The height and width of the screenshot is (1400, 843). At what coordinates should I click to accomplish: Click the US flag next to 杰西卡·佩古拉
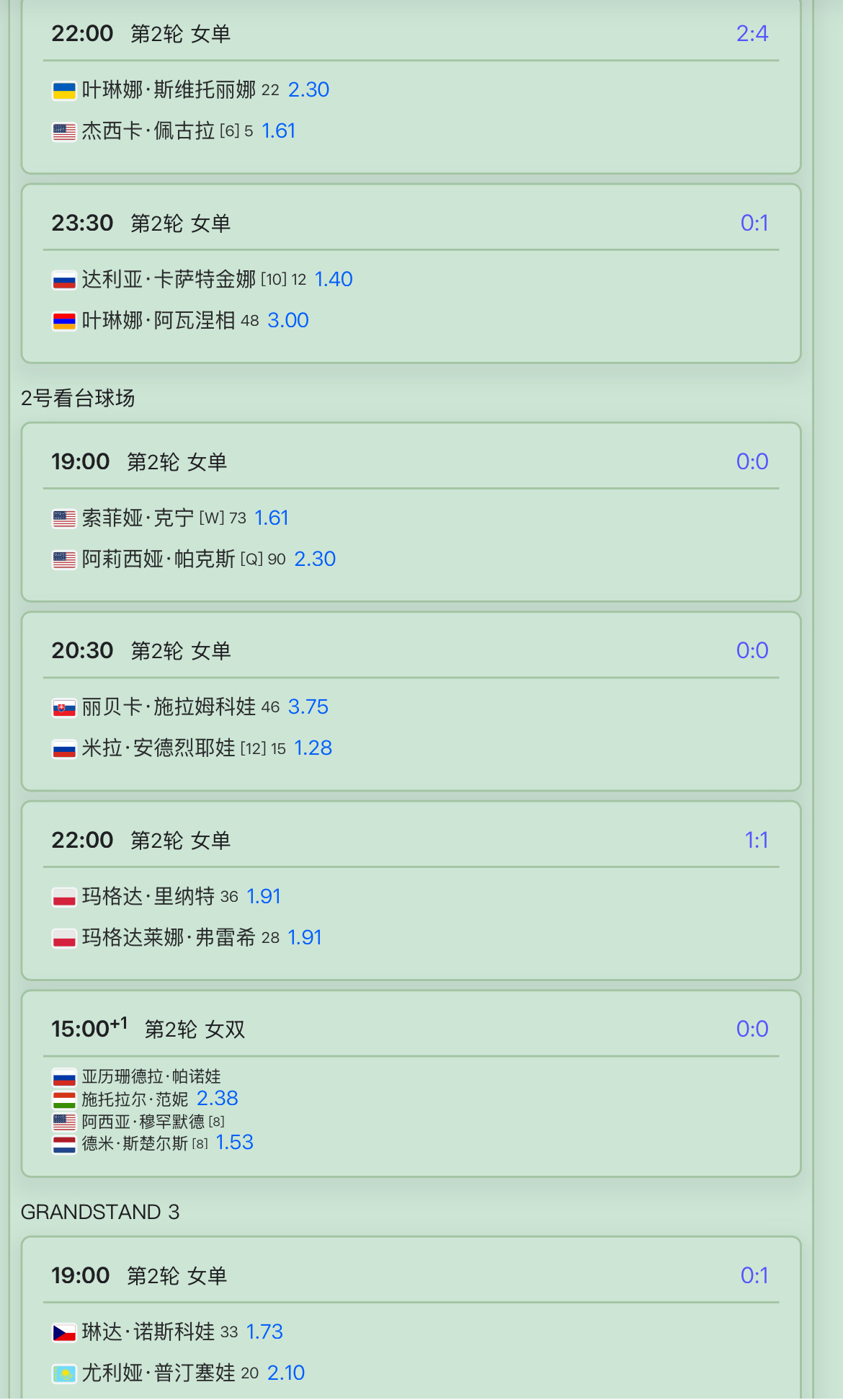point(64,132)
